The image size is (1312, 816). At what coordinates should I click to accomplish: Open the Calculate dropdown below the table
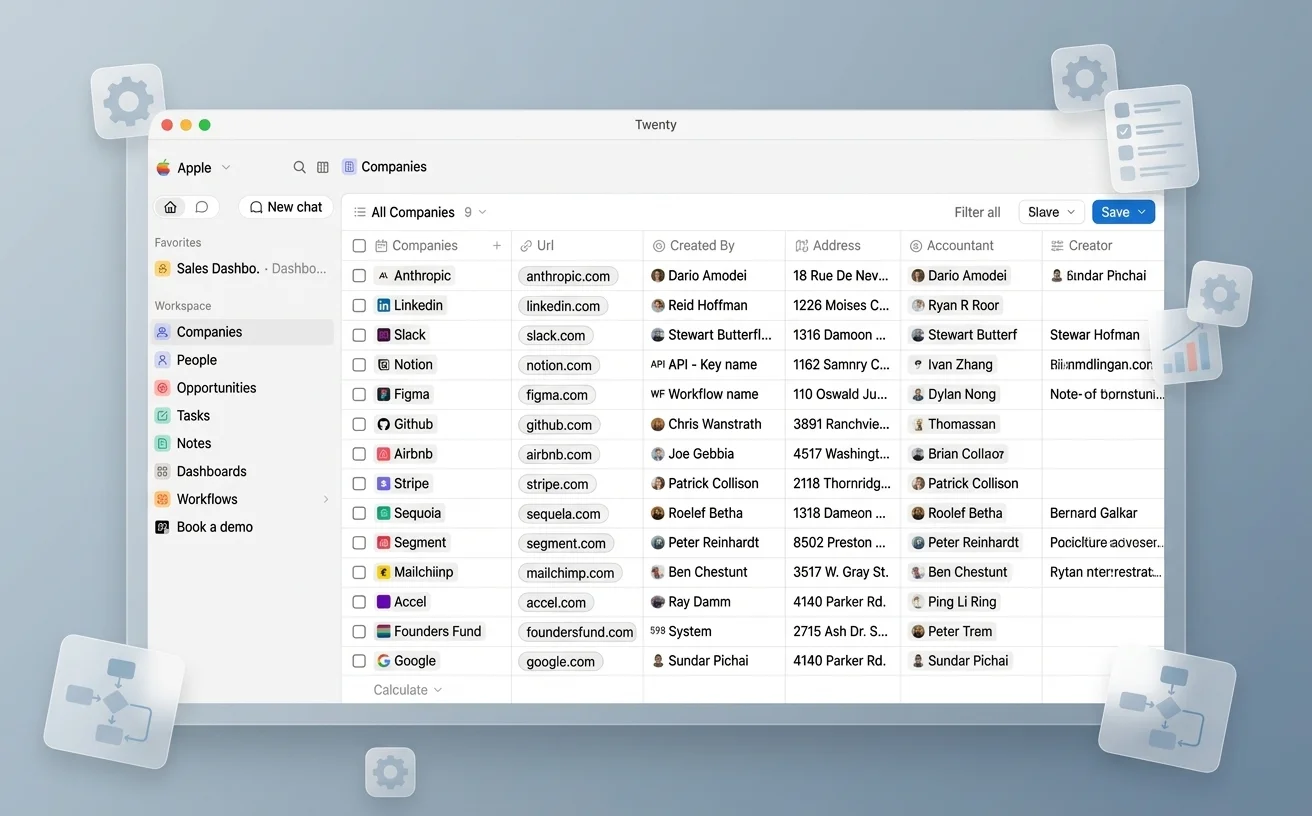coord(407,690)
